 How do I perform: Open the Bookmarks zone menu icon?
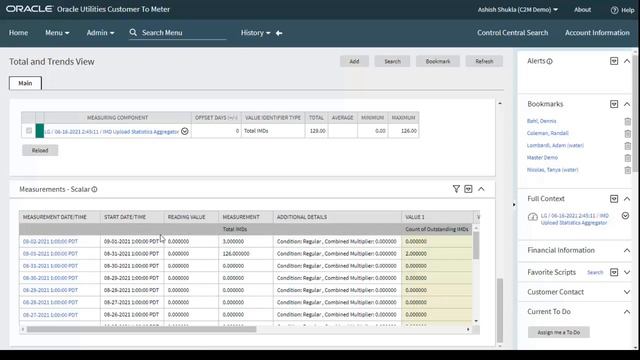[614, 104]
